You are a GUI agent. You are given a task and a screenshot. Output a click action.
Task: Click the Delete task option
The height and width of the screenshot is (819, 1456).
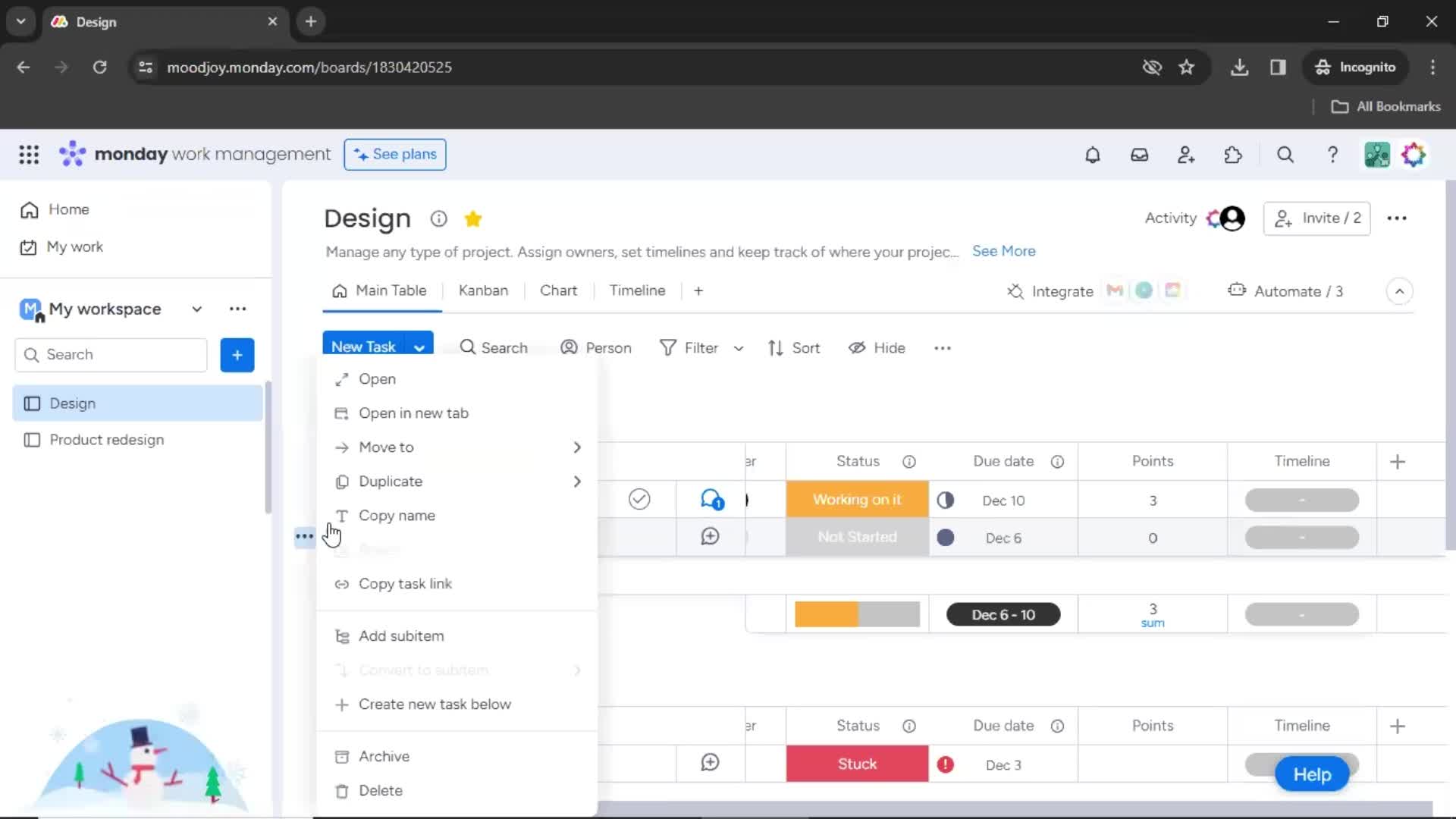(x=380, y=790)
